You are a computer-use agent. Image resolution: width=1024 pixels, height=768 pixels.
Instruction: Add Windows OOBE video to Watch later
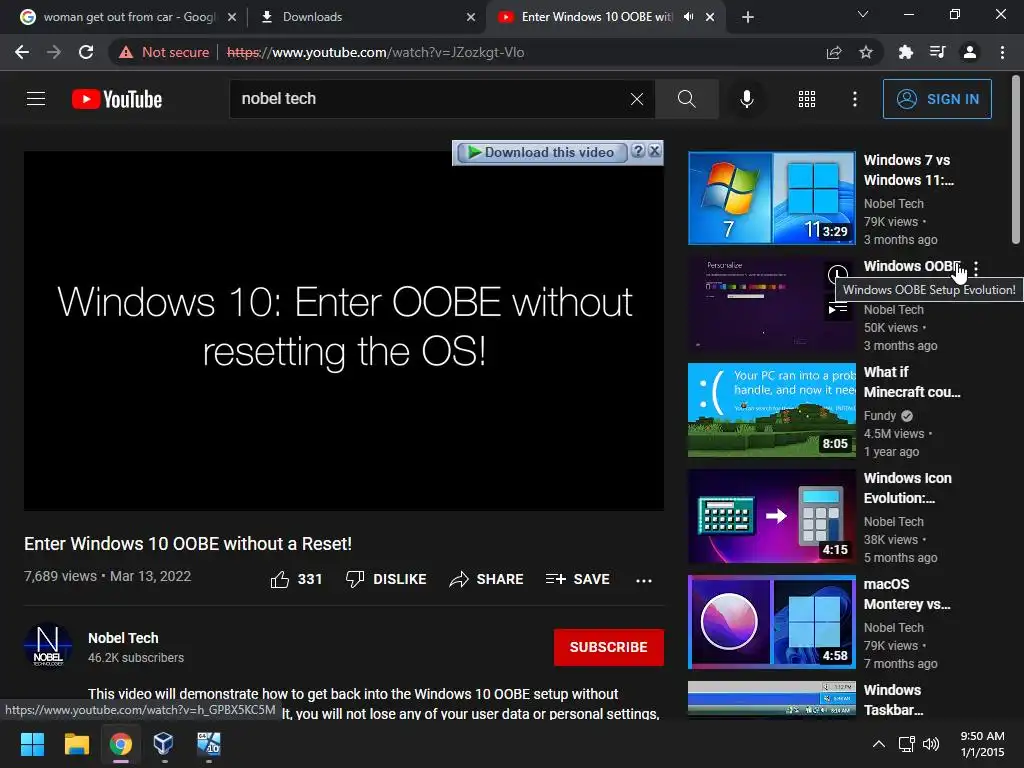tap(838, 274)
